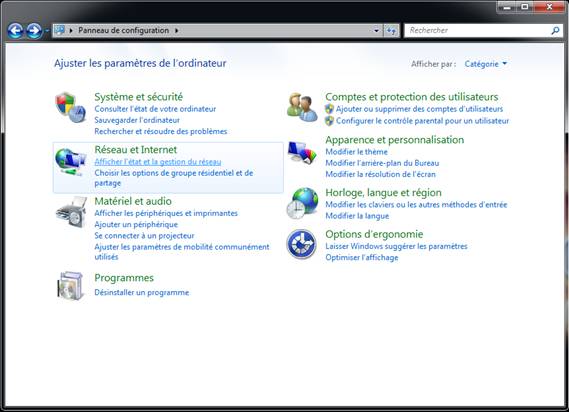Expand arrow after Panneau de configuration breadcrumb

pos(176,30)
